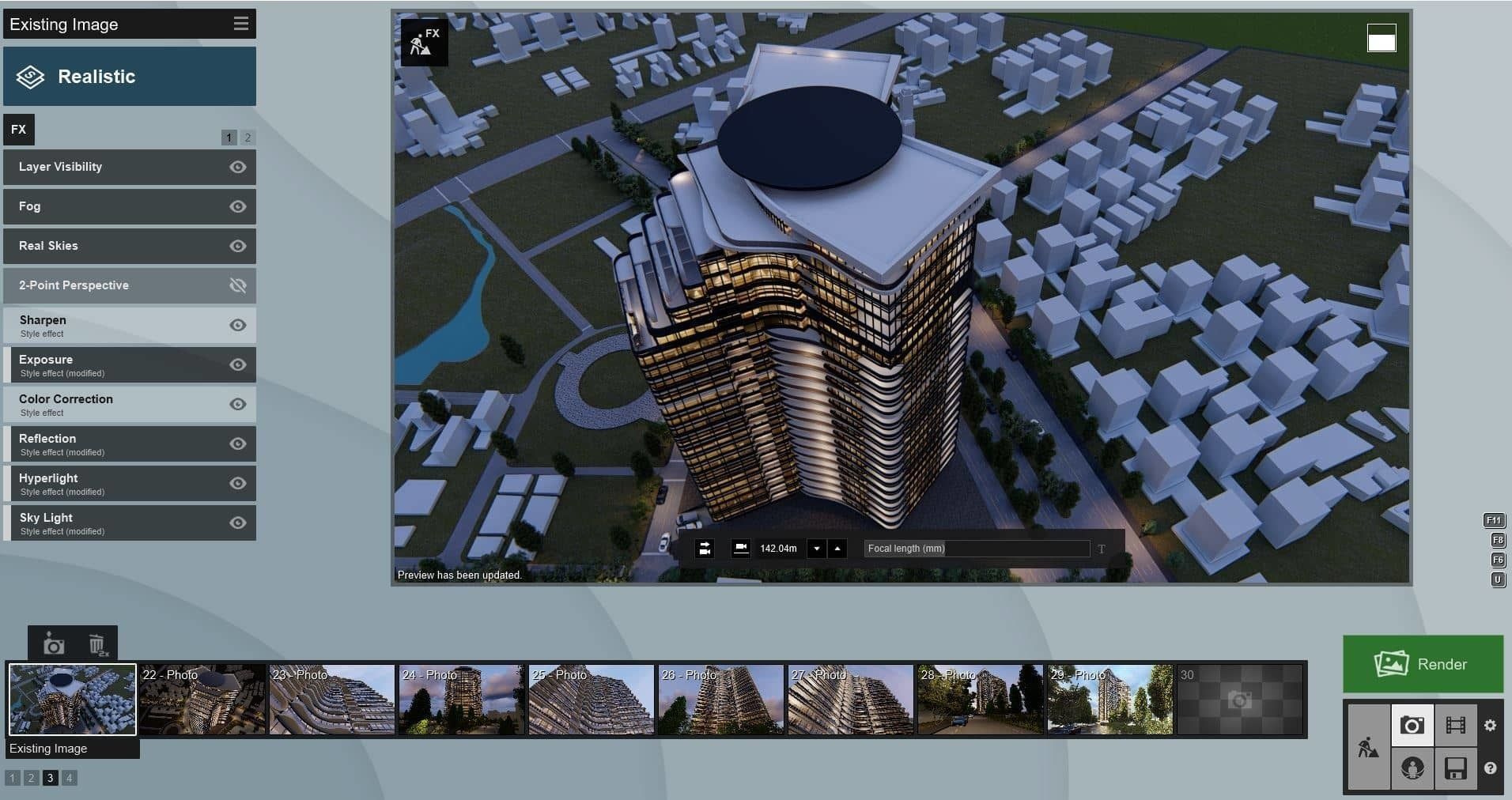
Task: Open the Color Correction style effect
Action: pyautogui.click(x=130, y=404)
